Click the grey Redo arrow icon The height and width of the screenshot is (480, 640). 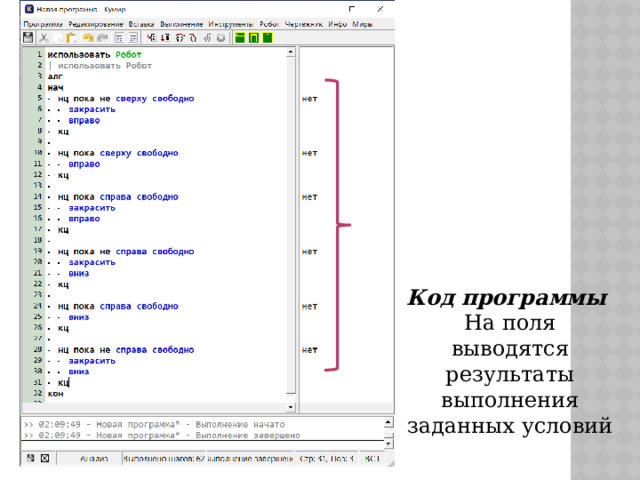point(102,38)
